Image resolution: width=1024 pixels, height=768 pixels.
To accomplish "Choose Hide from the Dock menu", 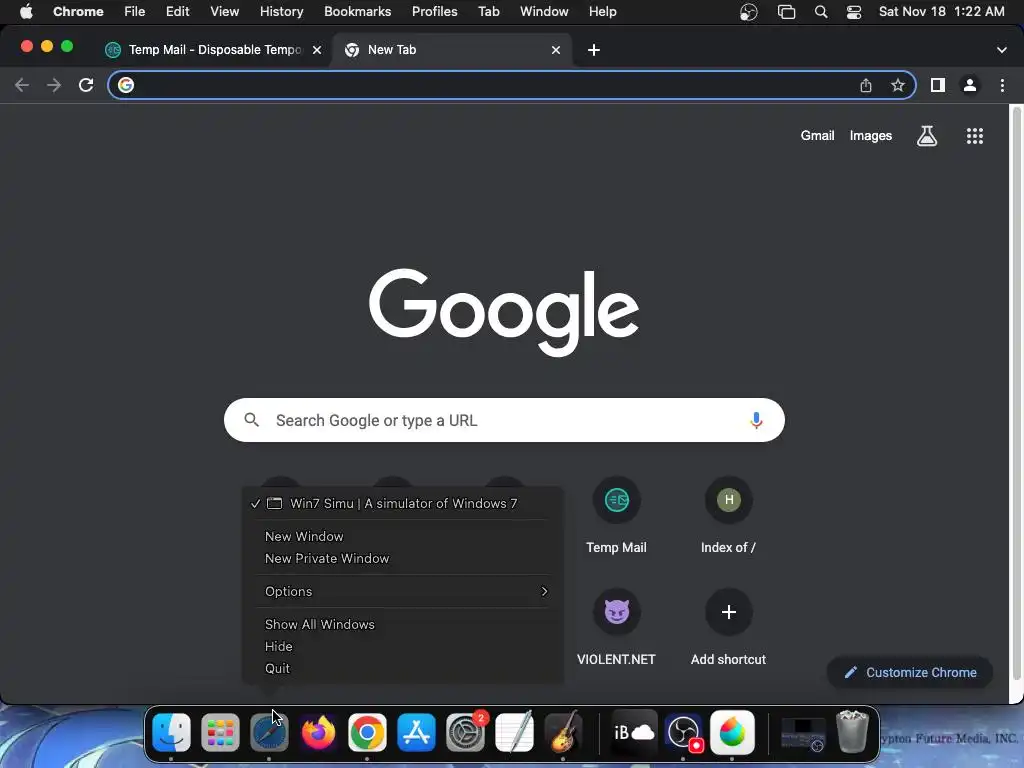I will coord(278,647).
